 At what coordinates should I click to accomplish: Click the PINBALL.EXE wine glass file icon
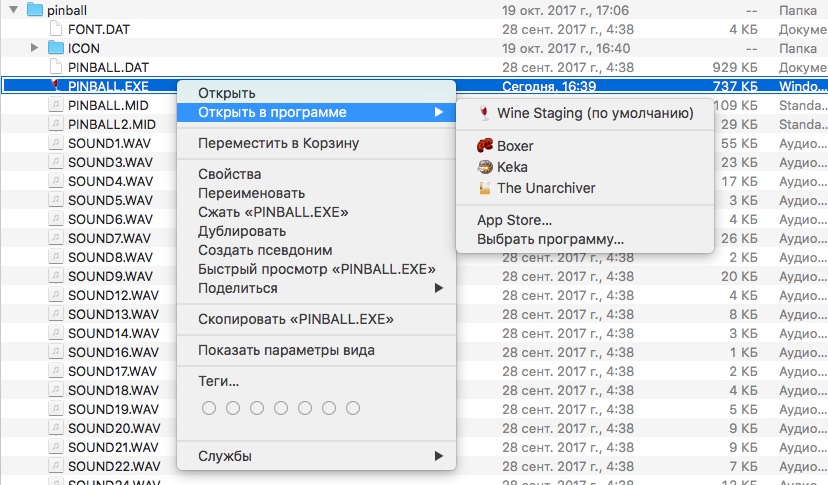55,86
